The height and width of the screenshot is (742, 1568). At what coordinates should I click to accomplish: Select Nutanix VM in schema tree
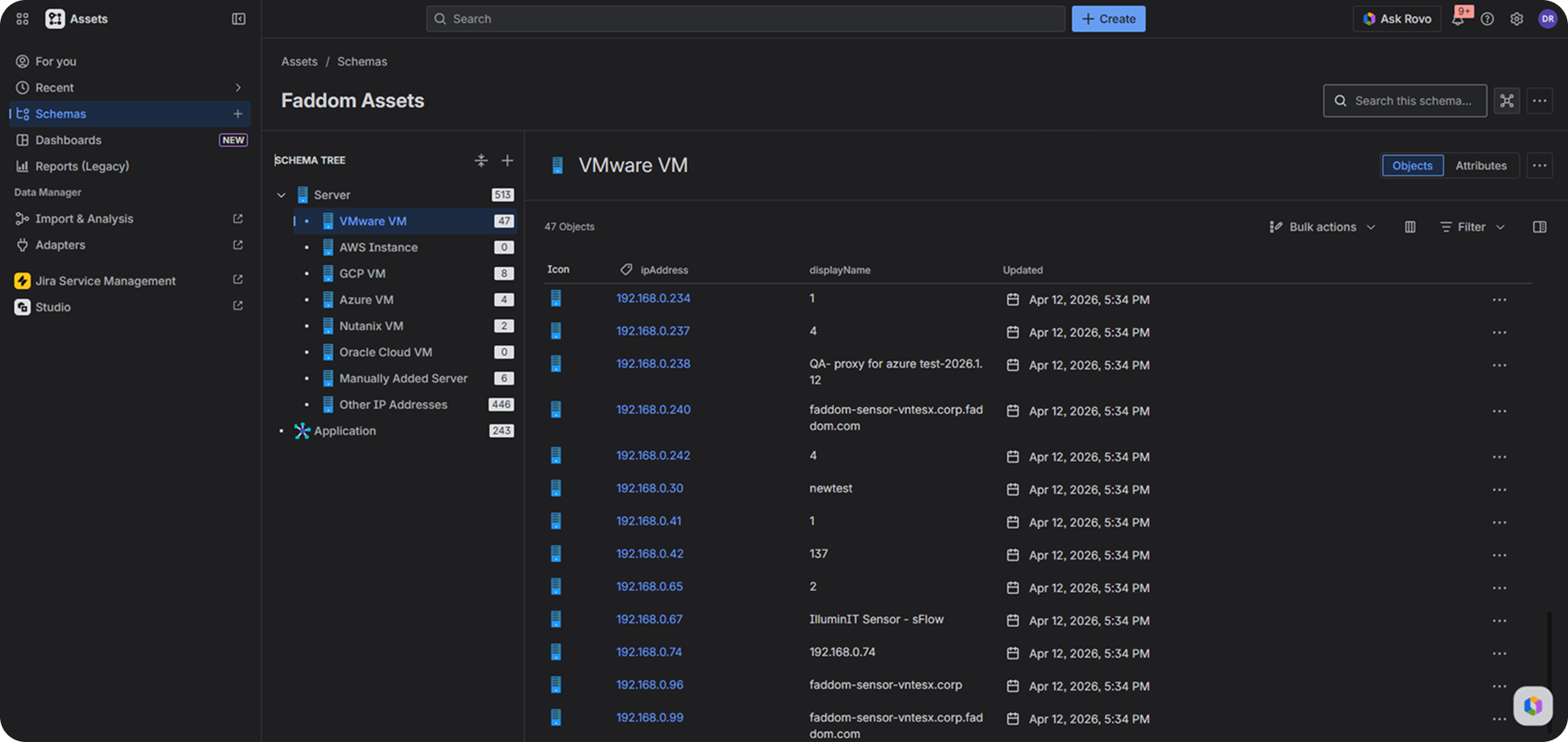click(406, 326)
